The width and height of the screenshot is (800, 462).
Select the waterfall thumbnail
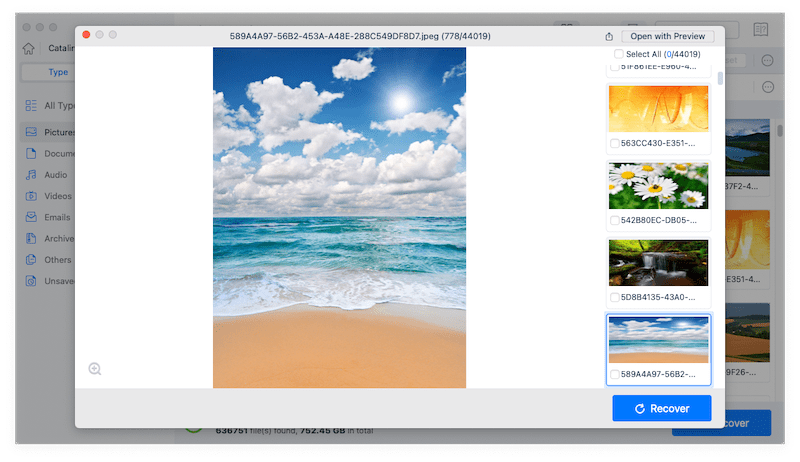[x=658, y=263]
